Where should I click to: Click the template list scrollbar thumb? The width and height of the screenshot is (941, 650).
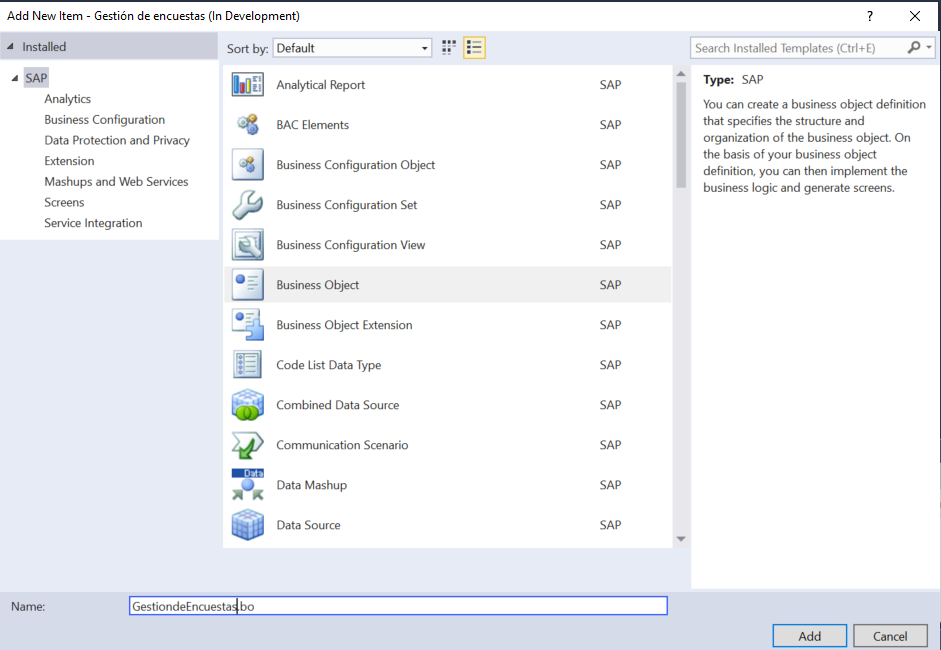(681, 134)
